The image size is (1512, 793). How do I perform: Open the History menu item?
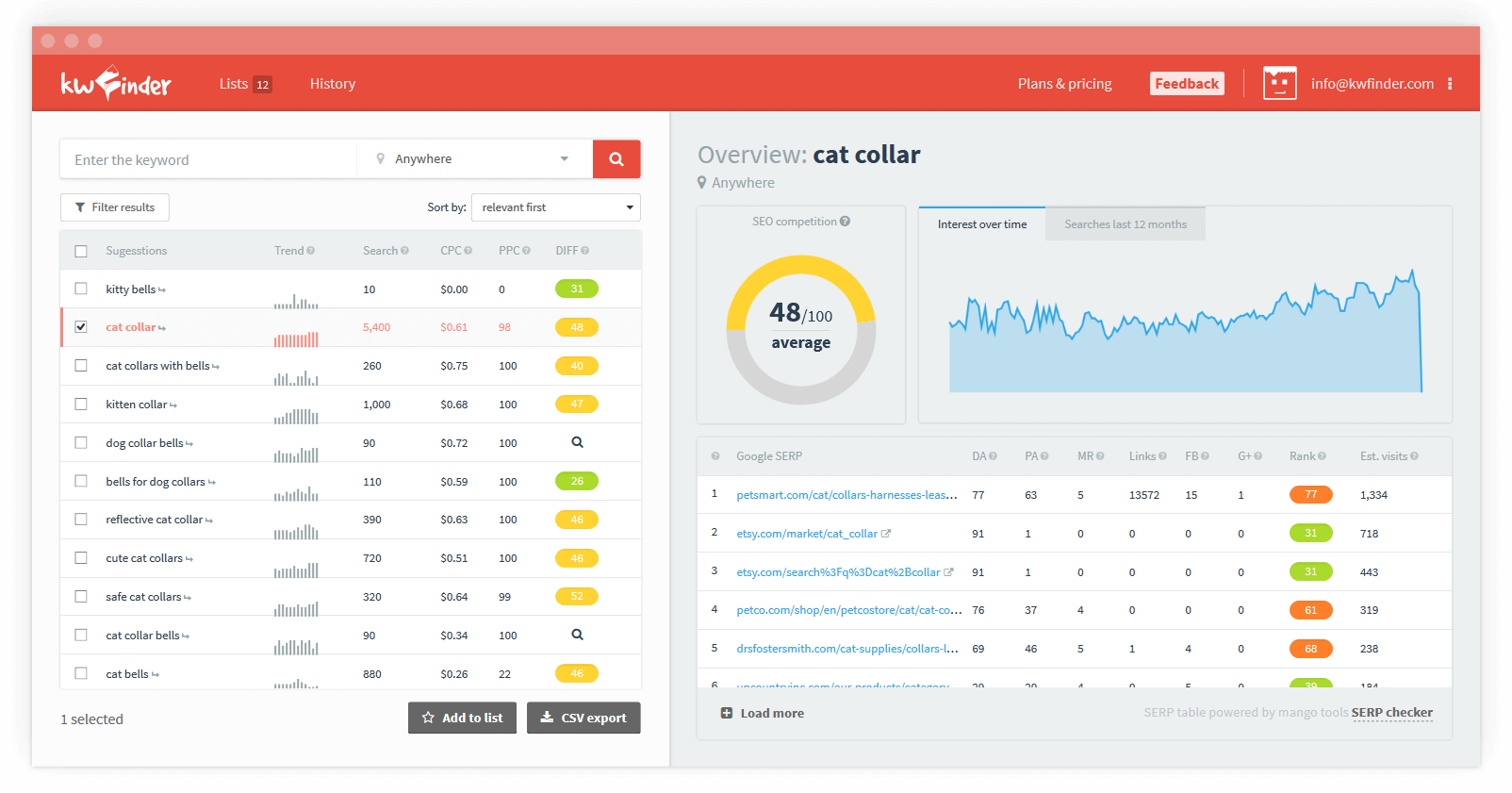tap(333, 84)
